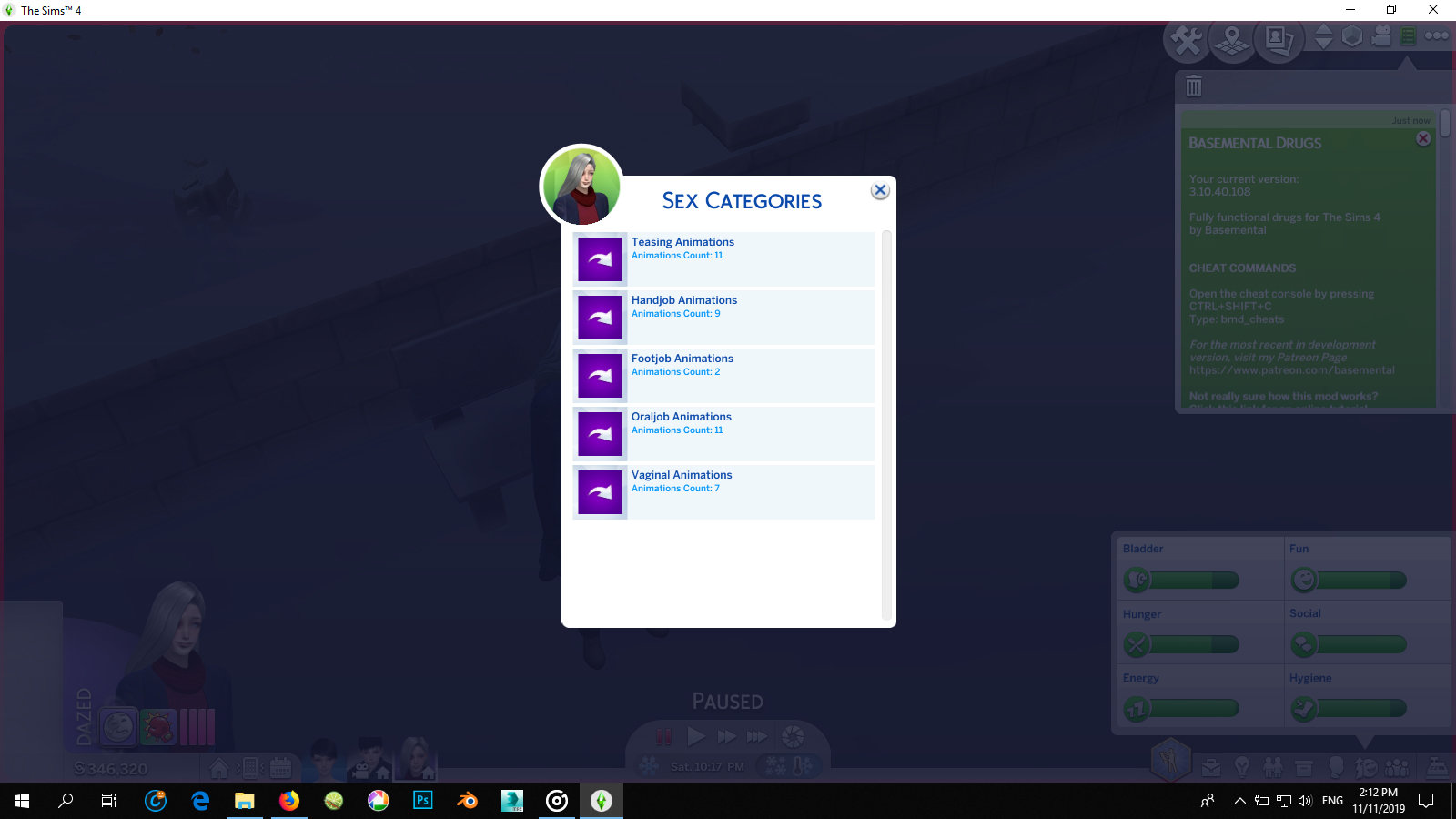The width and height of the screenshot is (1456, 819).
Task: Set game speed to fast forward
Action: click(727, 736)
